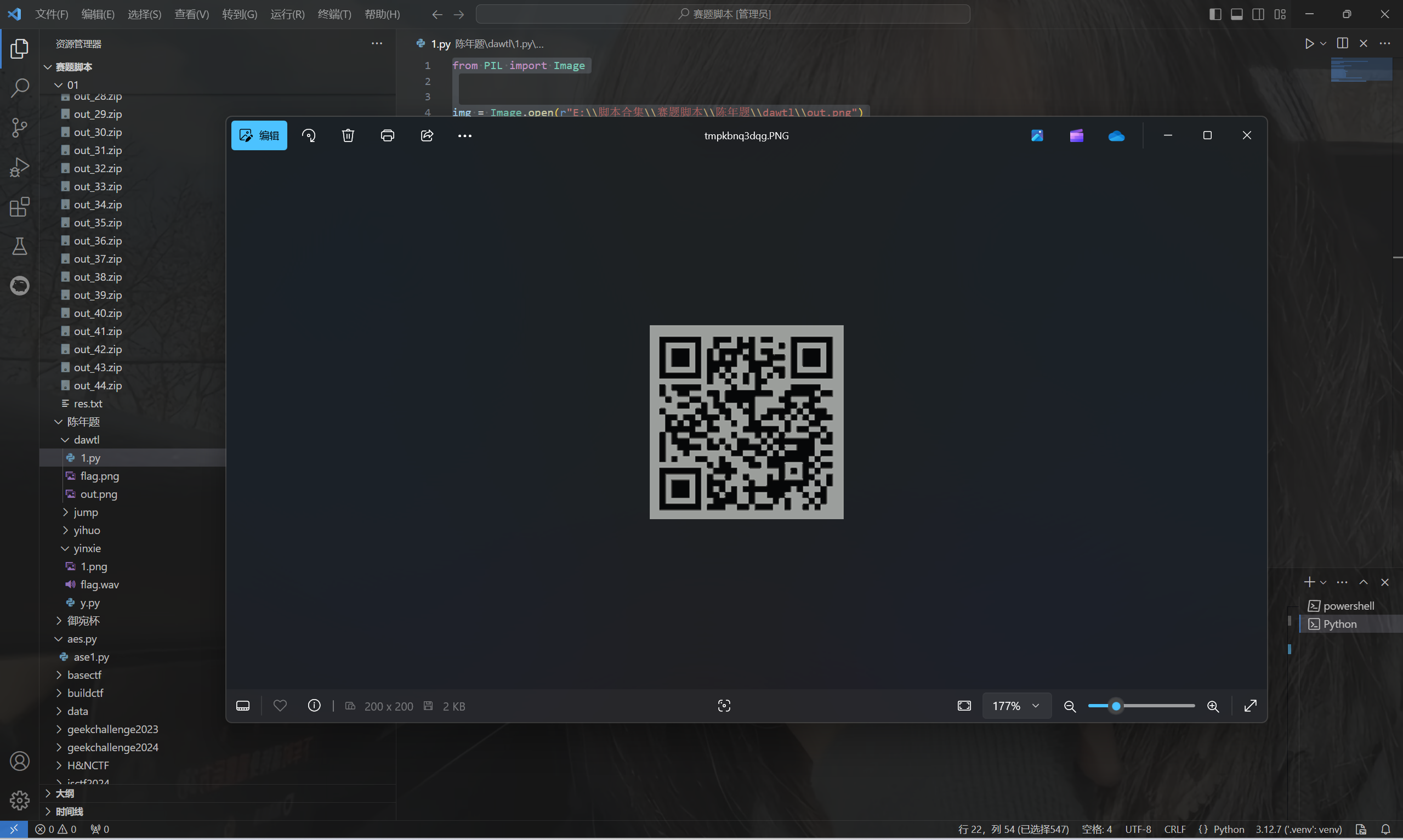Open the Explorer view in activity bar
This screenshot has width=1403, height=840.
point(19,49)
